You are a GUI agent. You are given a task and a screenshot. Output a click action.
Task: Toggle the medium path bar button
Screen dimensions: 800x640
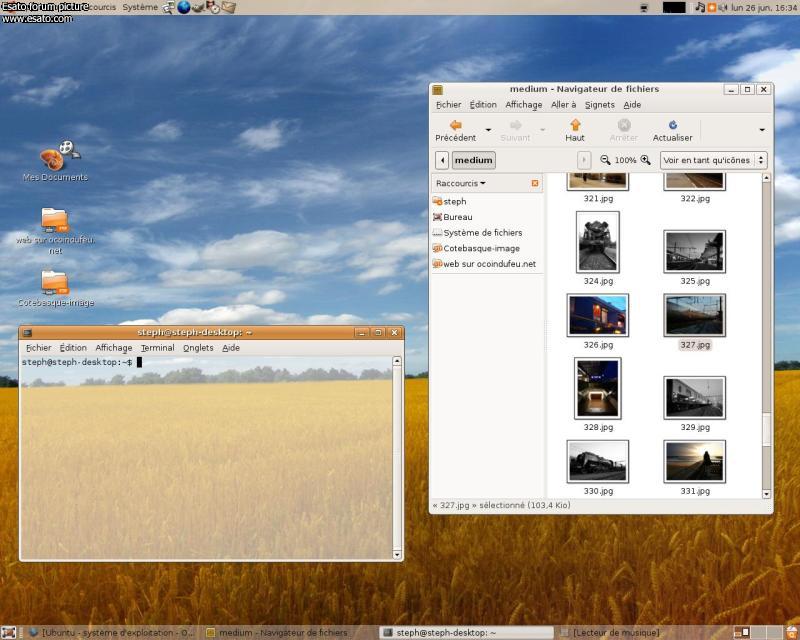tap(473, 160)
